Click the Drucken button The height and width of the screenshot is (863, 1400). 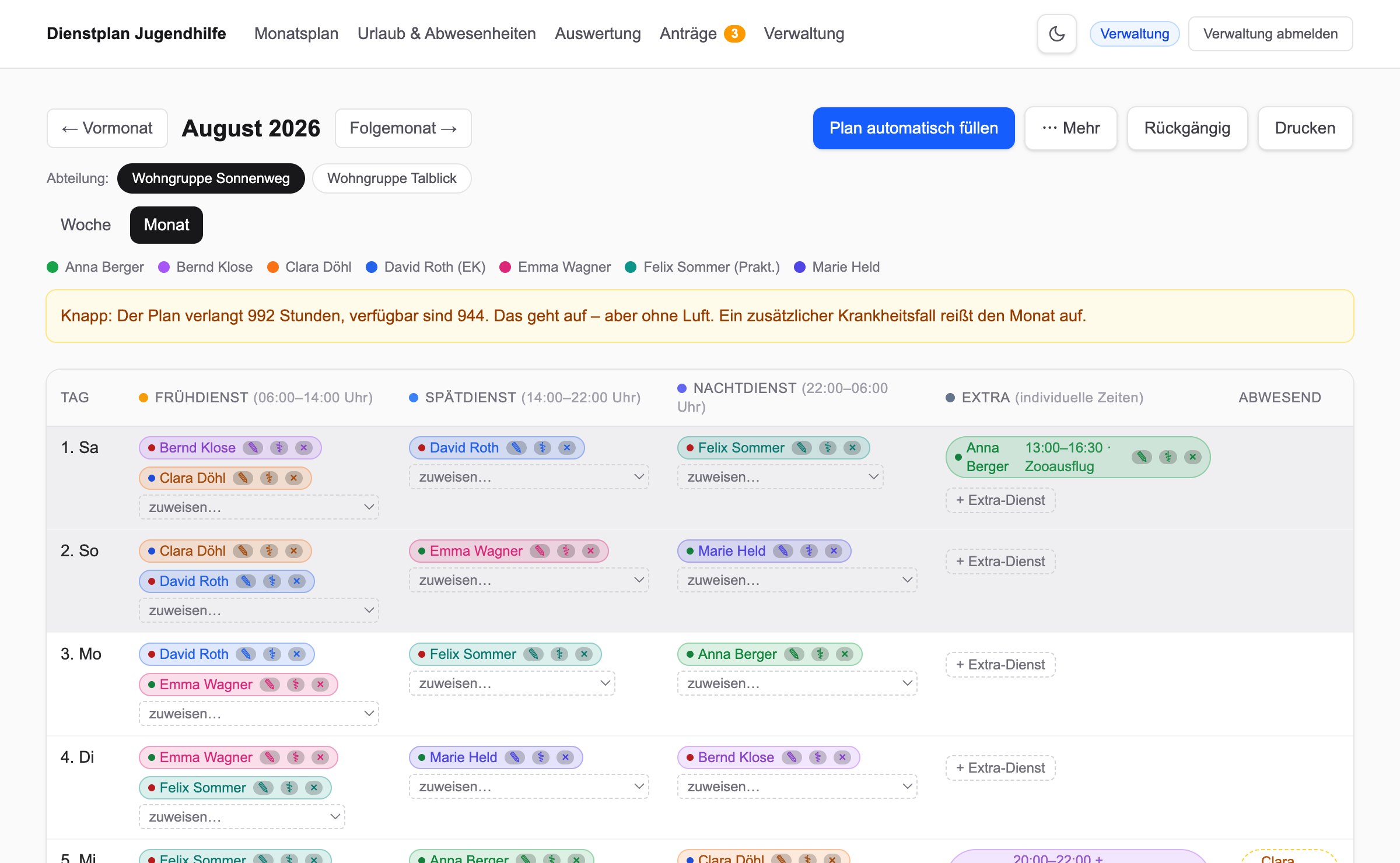pos(1305,128)
